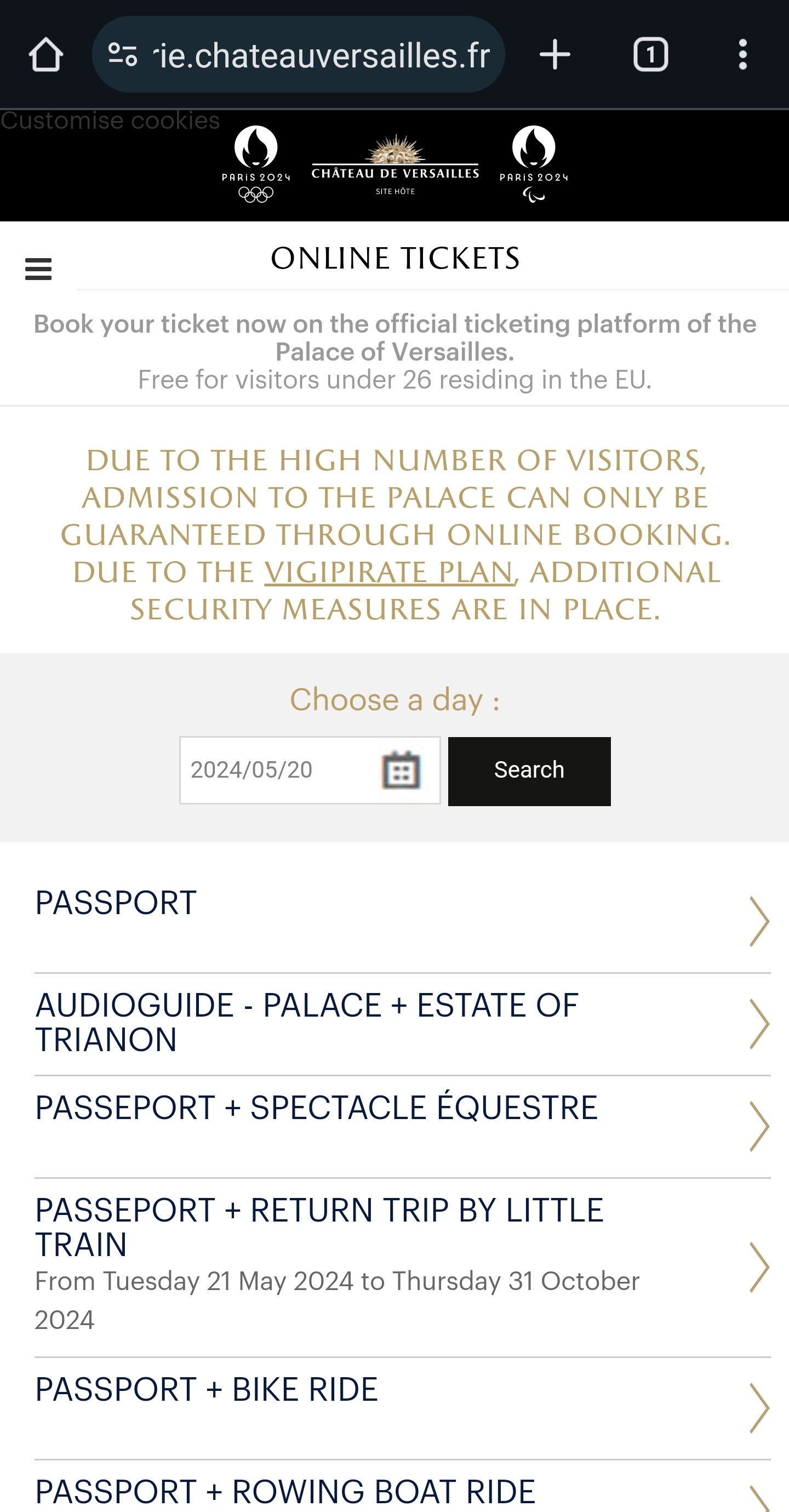Tap the Château de Versailles logo
This screenshot has height=1512, width=789.
[395, 165]
